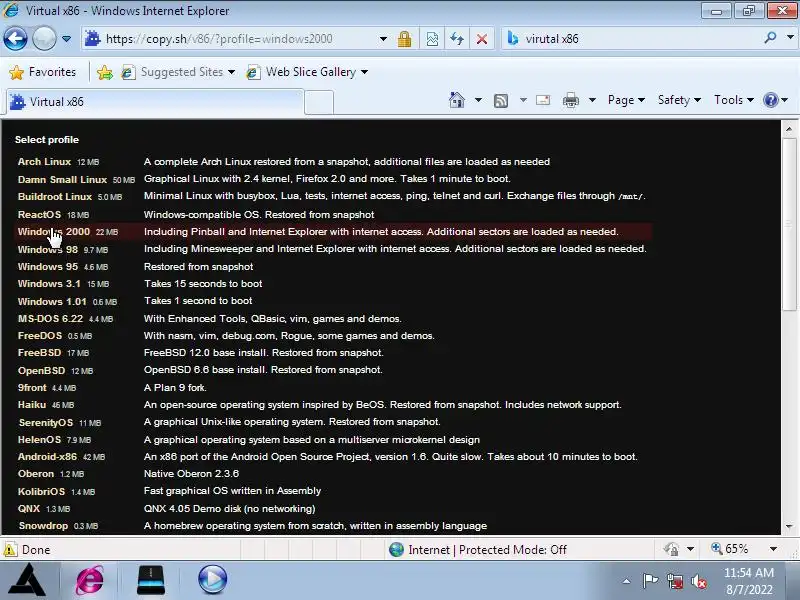This screenshot has height=600, width=800.
Task: Stop loading with the red X icon
Action: [482, 39]
